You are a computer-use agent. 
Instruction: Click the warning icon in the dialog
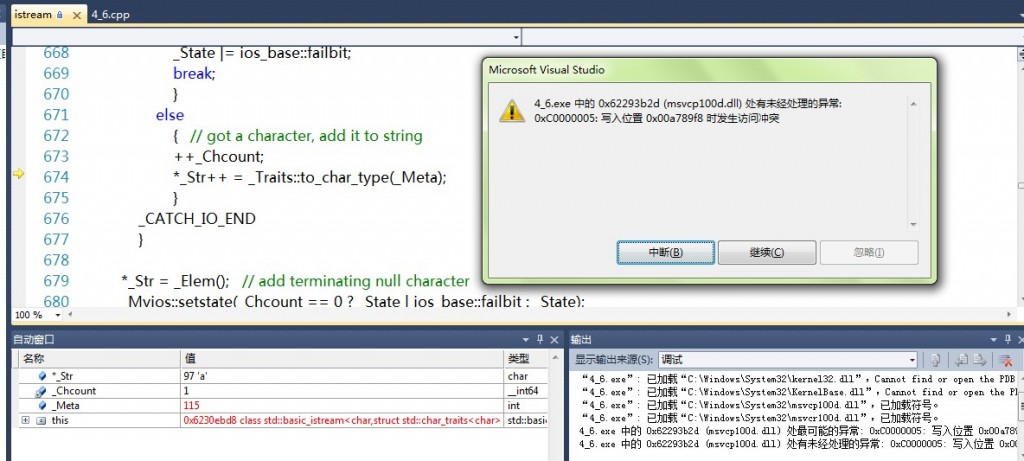[512, 111]
